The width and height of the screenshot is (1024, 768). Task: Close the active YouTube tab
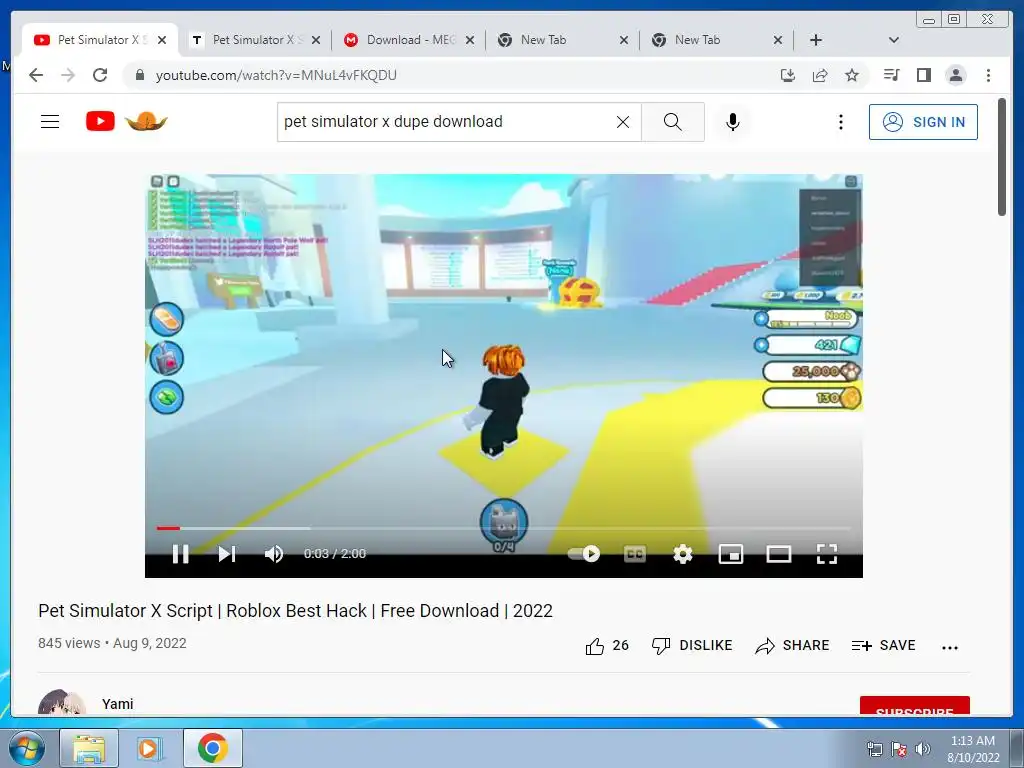click(162, 40)
